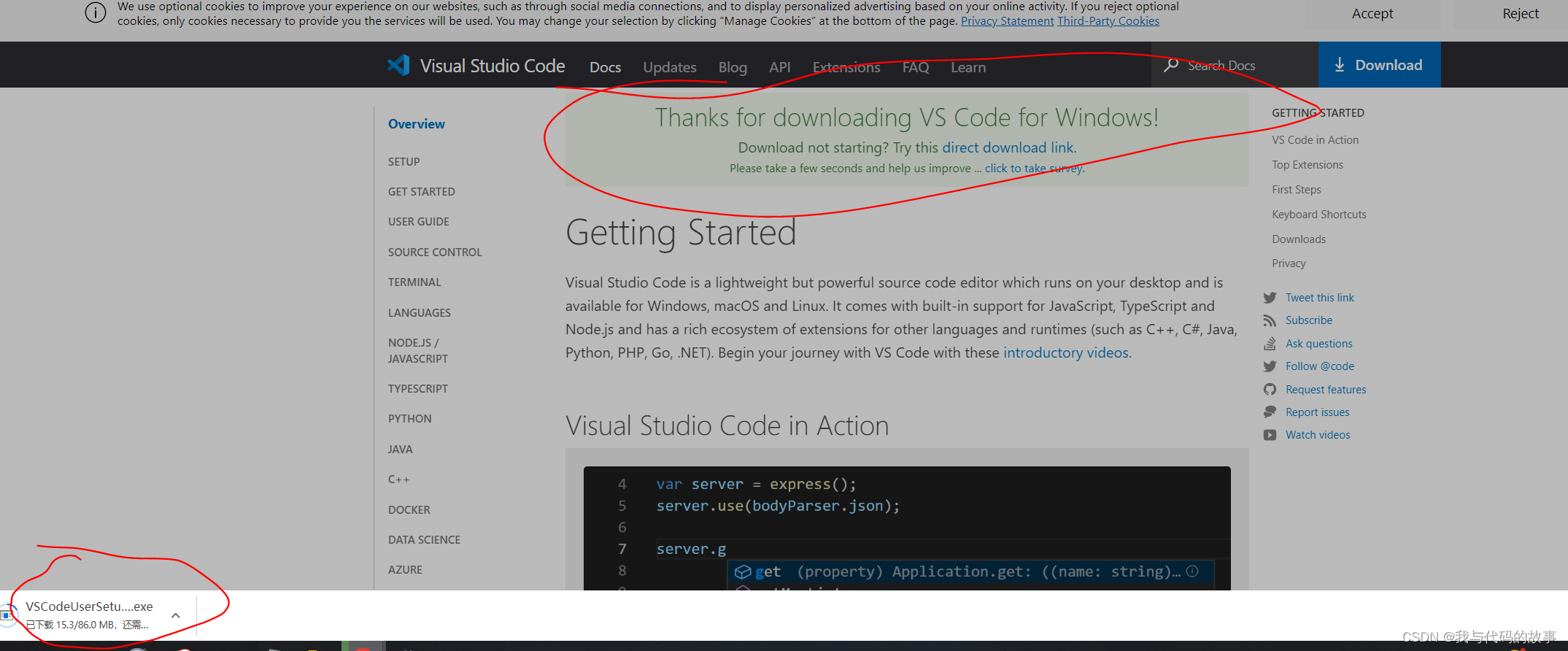Viewport: 1568px width, 651px height.
Task: Click the RSS icon beside Subscribe
Action: (1270, 320)
